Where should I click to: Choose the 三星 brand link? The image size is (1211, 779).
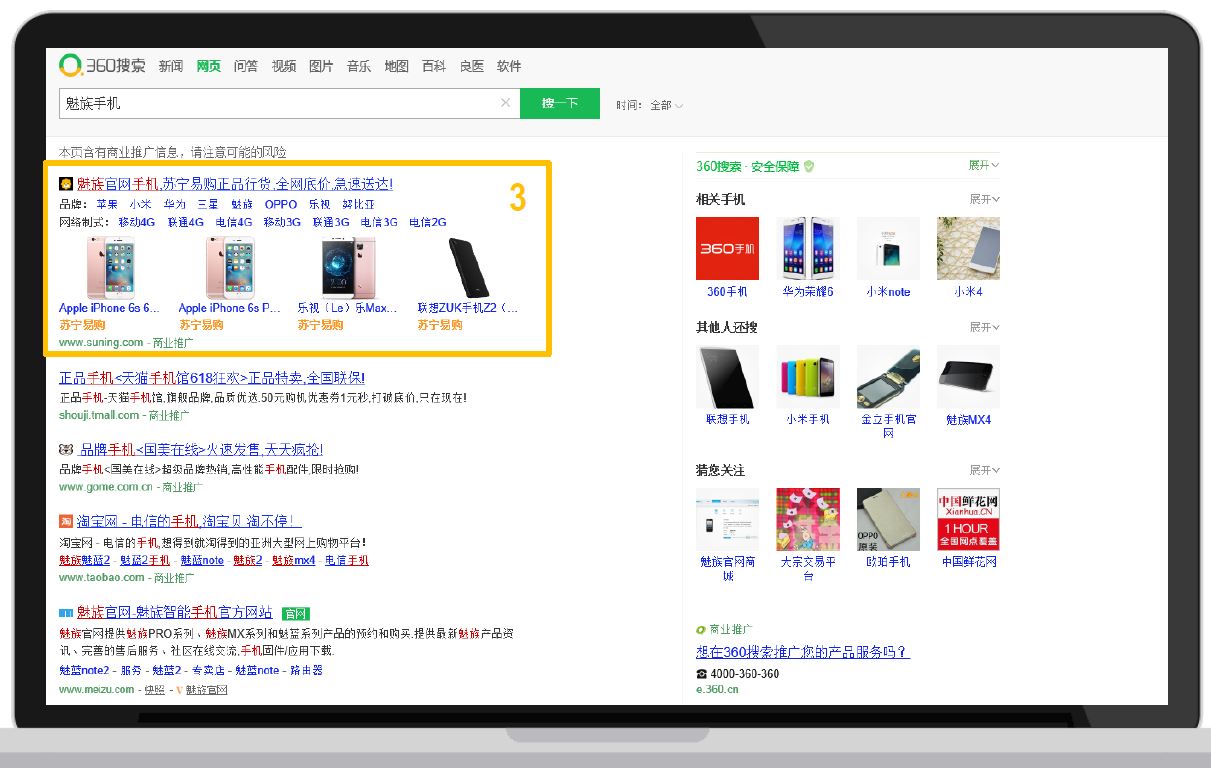point(208,204)
